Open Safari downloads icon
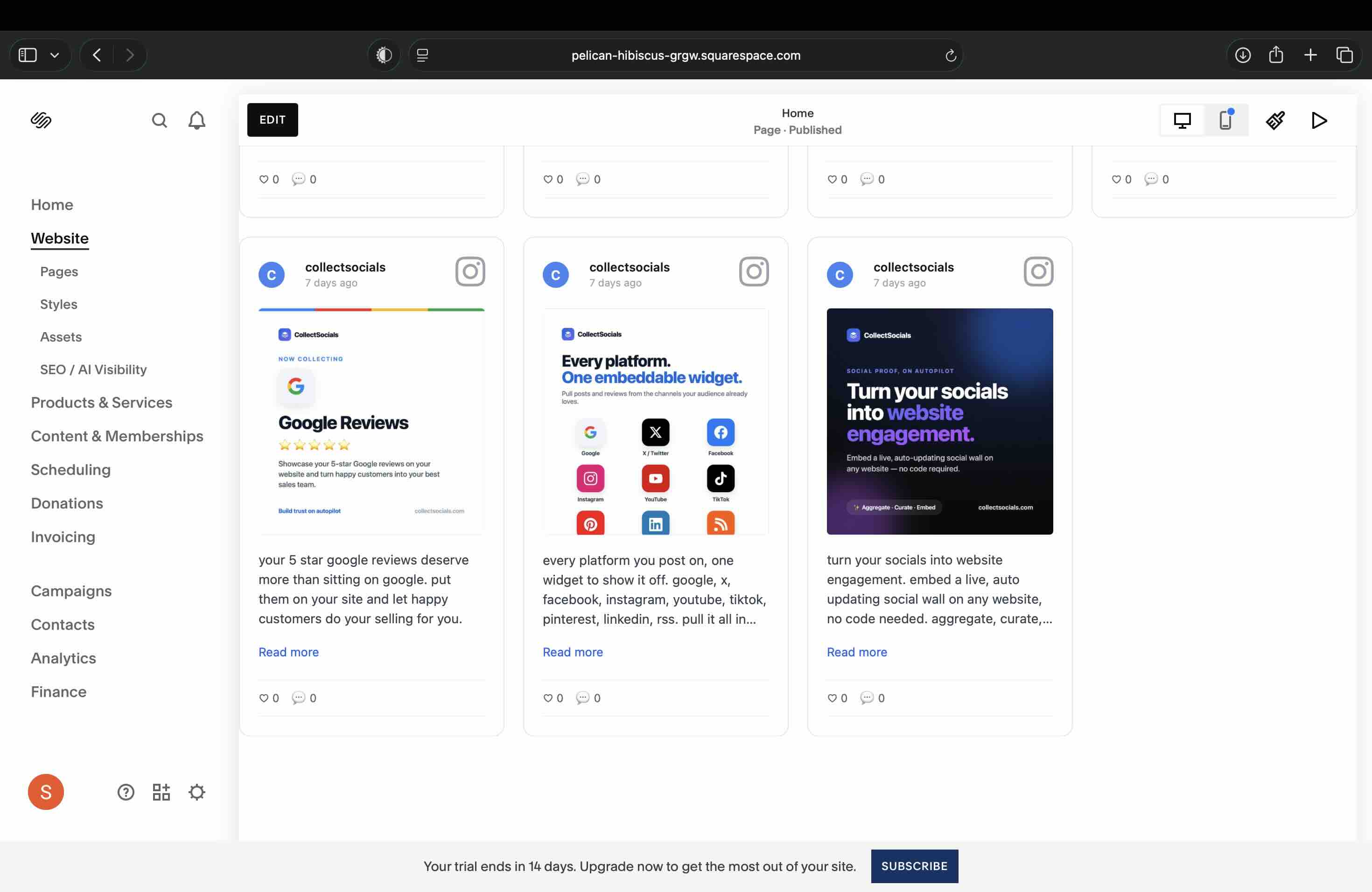 pyautogui.click(x=1243, y=55)
